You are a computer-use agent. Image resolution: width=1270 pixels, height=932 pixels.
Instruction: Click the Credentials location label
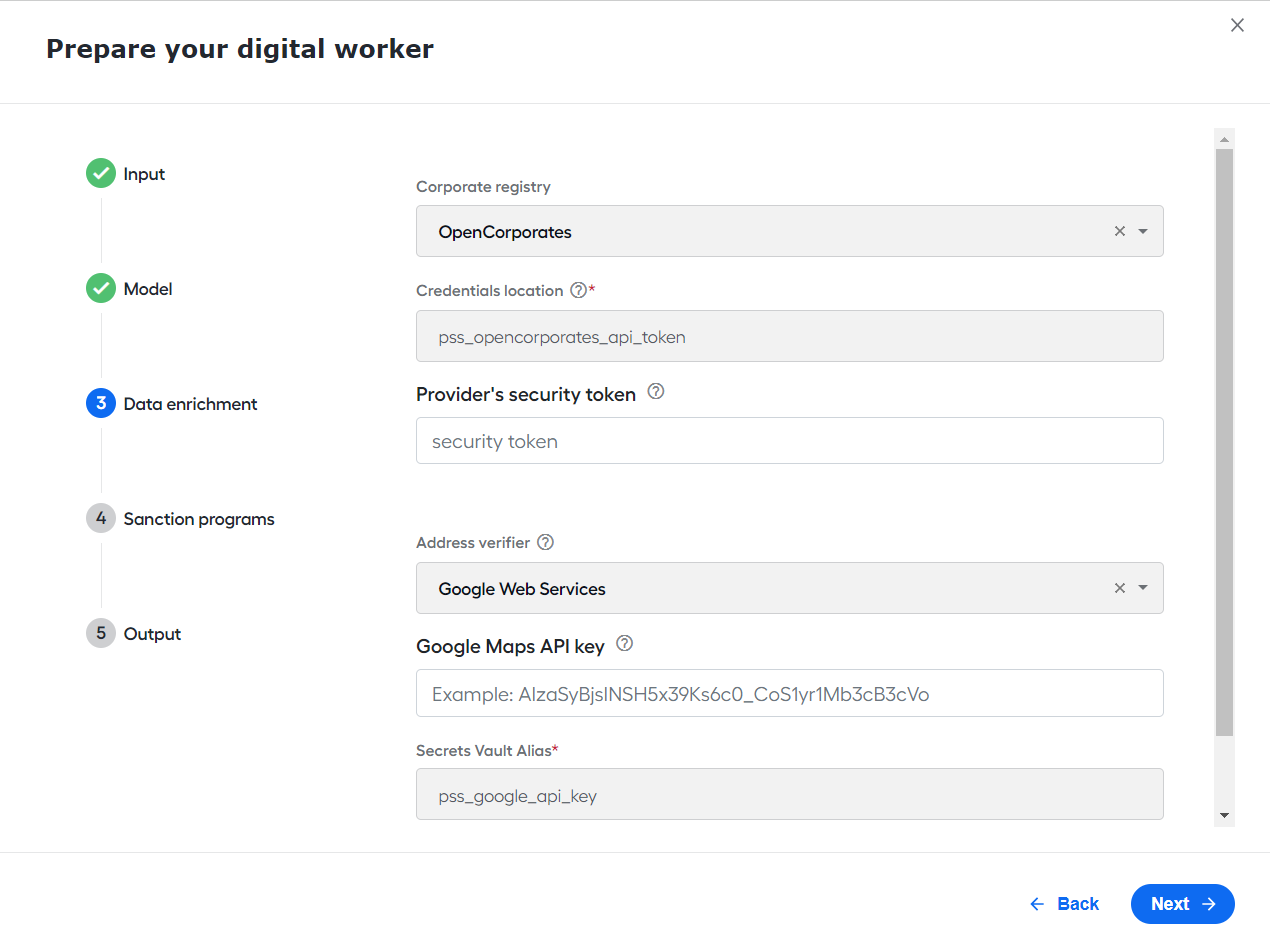[x=490, y=291]
